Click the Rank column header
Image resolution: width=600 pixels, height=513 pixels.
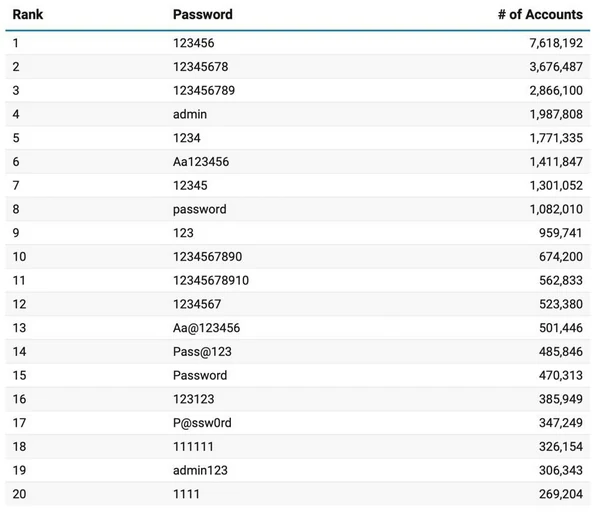(x=28, y=15)
